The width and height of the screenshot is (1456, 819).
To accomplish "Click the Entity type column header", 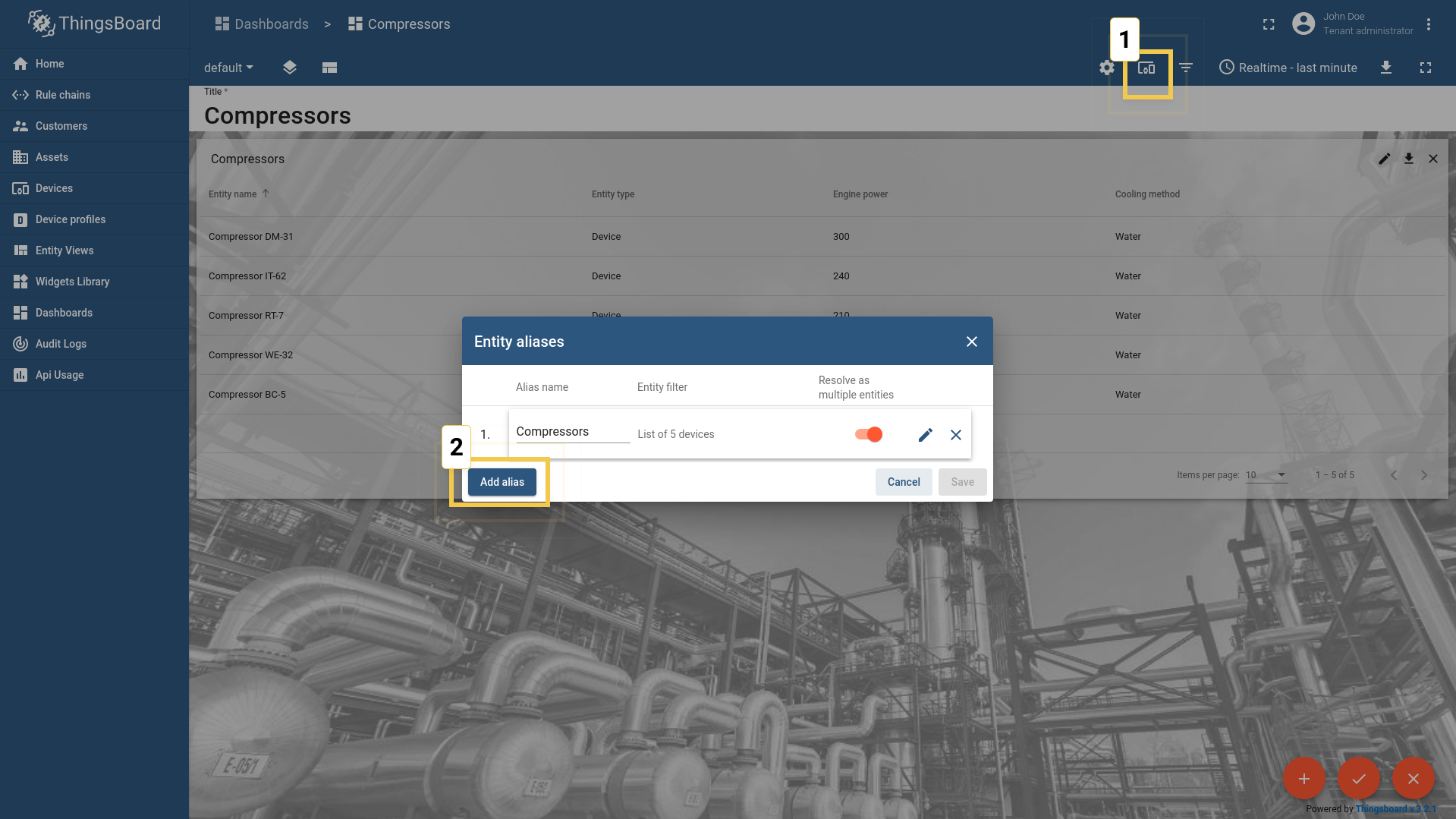I will (613, 194).
